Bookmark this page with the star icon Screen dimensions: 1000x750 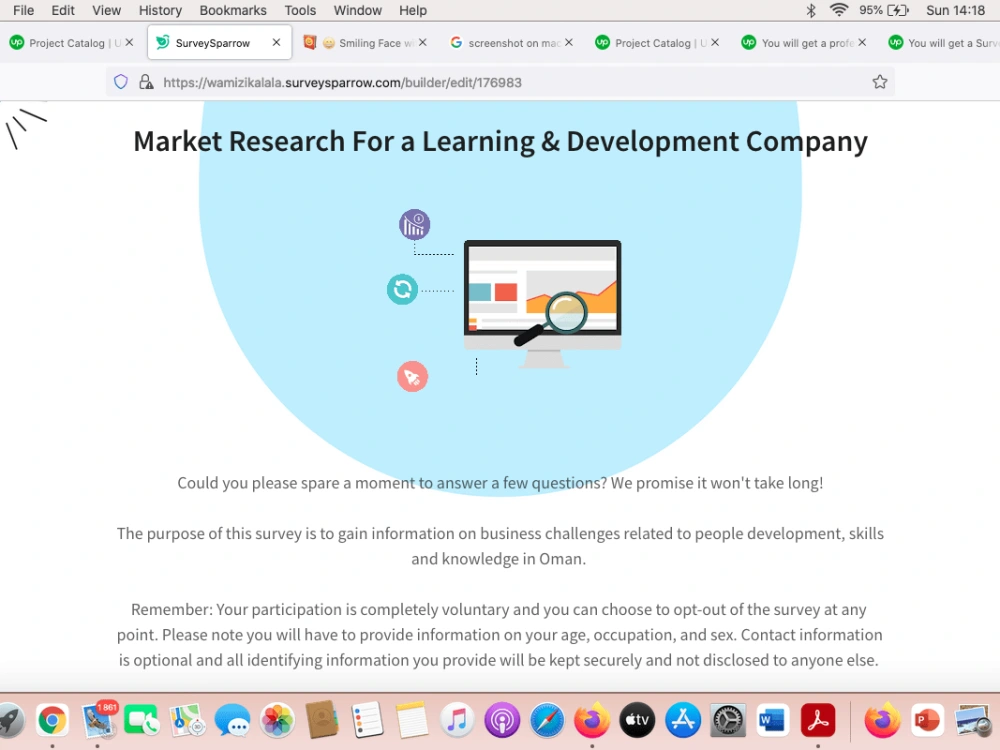point(879,82)
